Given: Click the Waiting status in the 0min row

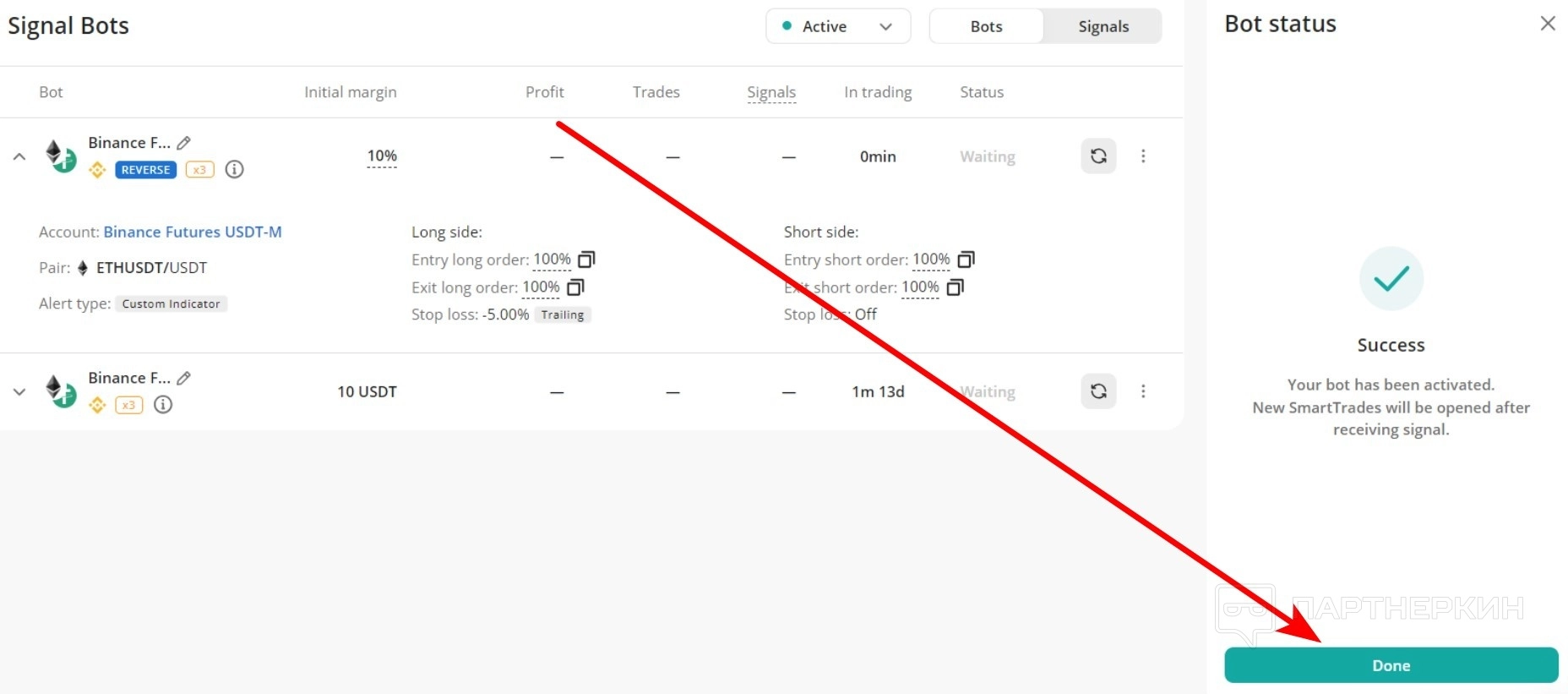Looking at the screenshot, I should 988,156.
